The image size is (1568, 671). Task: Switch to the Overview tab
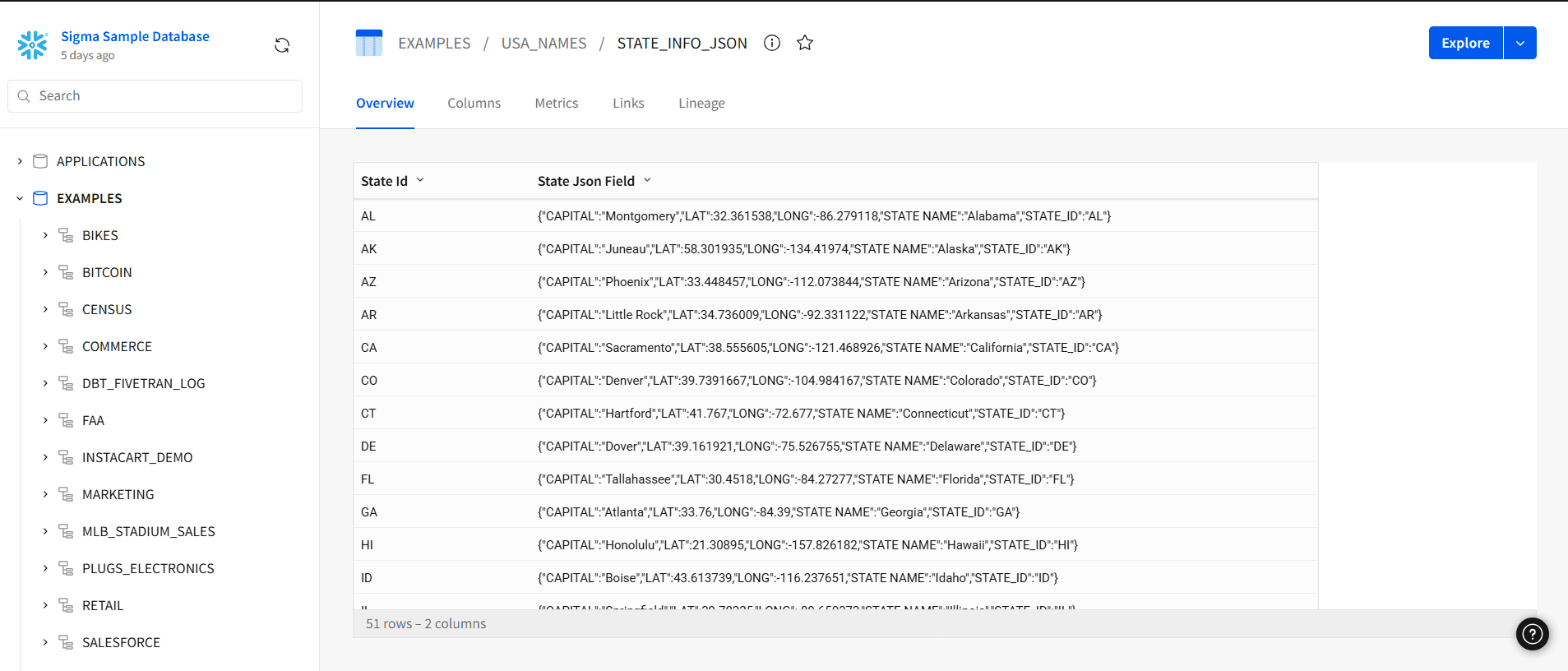click(385, 103)
